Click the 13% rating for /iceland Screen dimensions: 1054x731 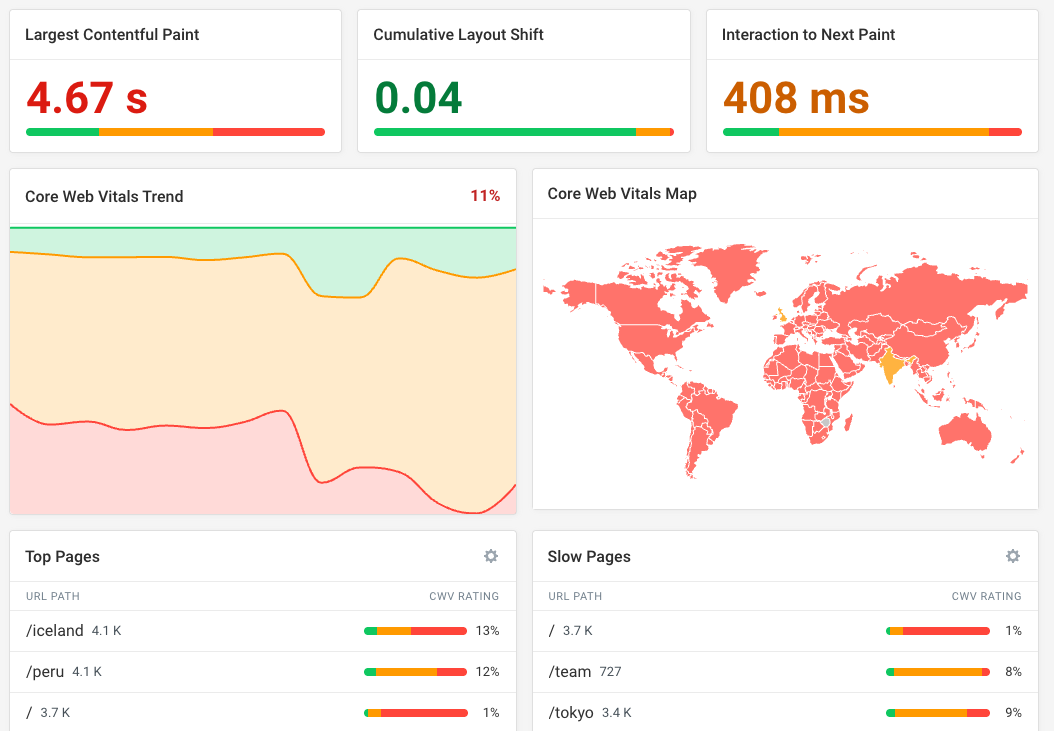[x=487, y=631]
